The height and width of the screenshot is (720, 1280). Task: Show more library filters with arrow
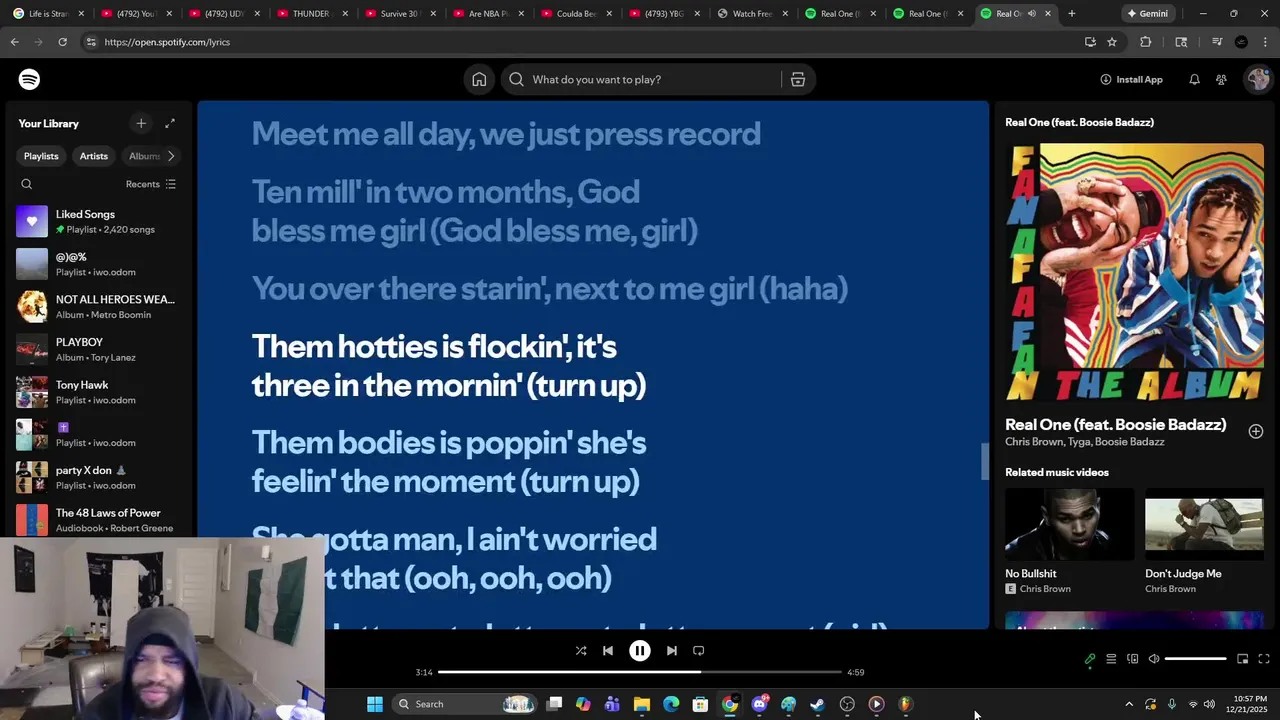coord(171,156)
